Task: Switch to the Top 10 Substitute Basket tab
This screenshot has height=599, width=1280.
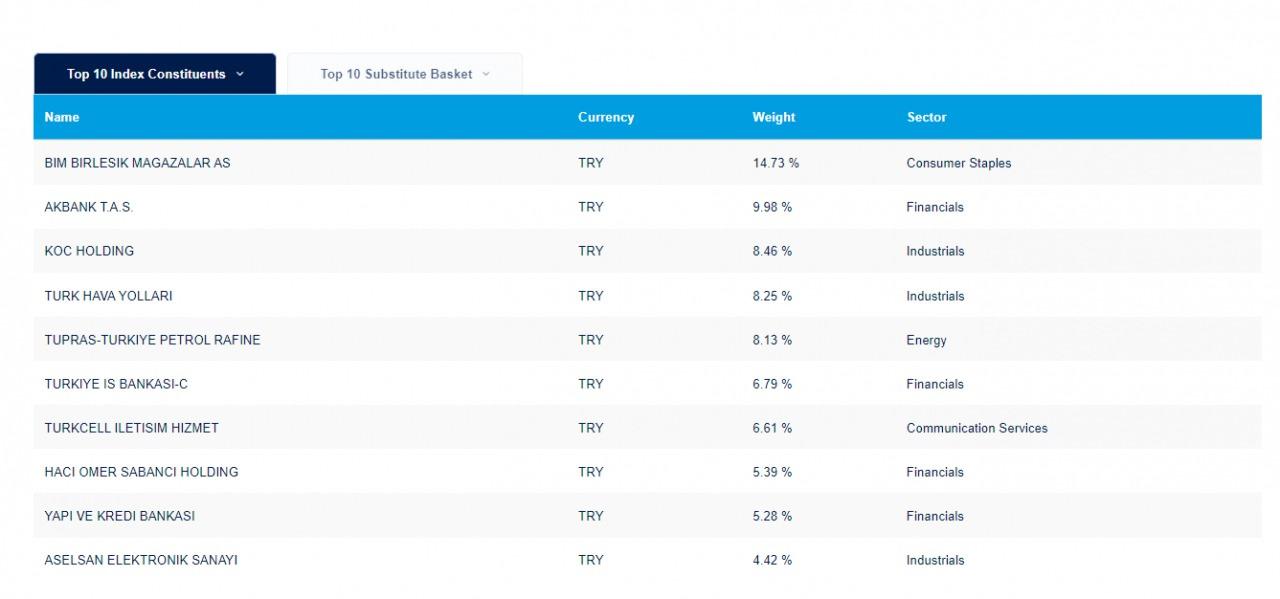Action: point(396,74)
